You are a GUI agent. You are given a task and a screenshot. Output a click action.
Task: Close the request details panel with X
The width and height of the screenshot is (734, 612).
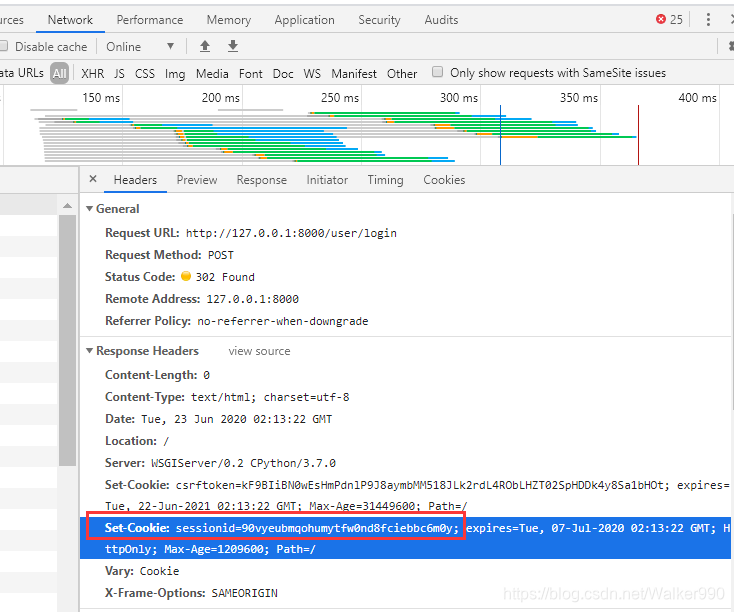tap(93, 179)
